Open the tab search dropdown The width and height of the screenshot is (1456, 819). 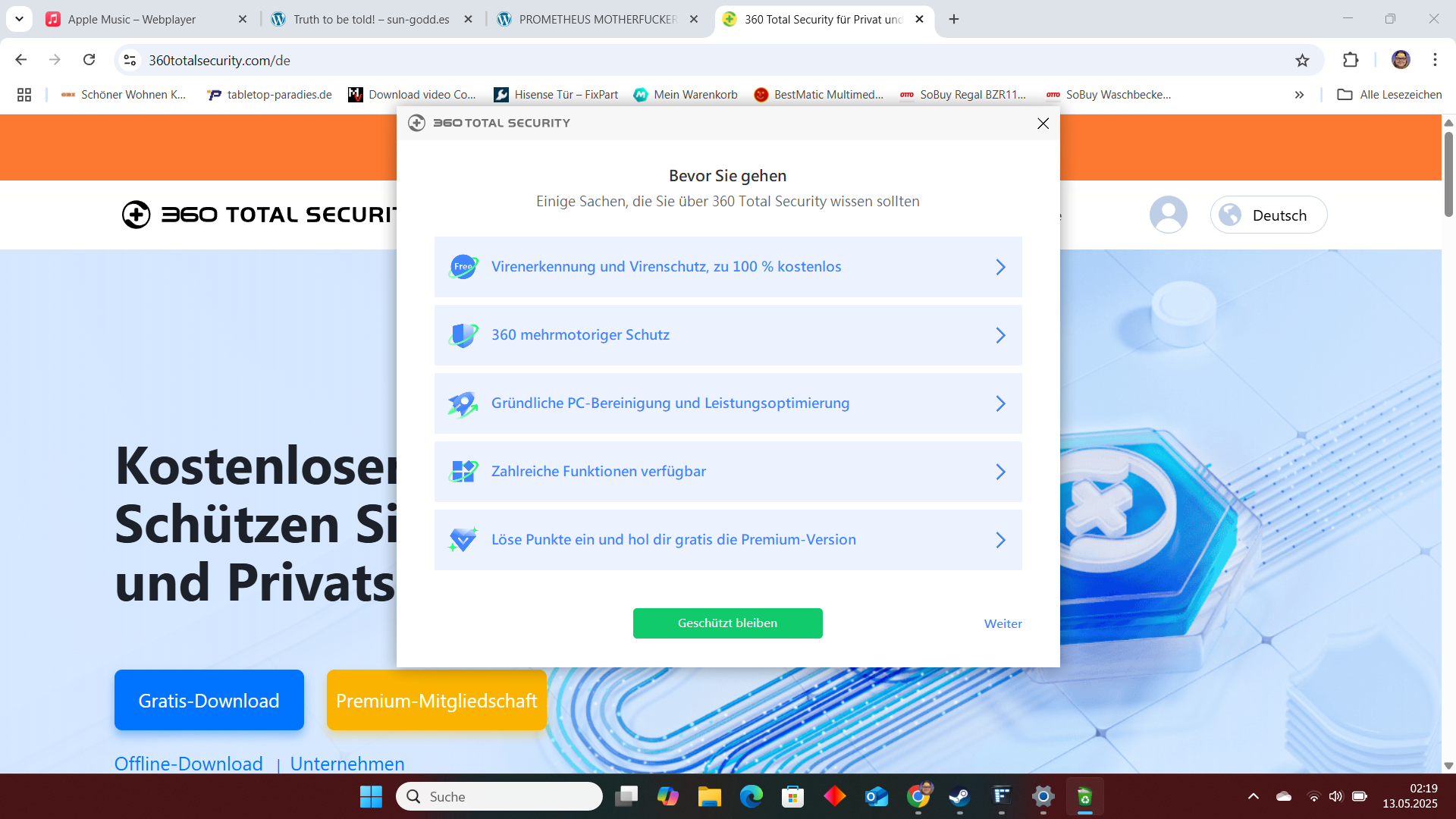[x=19, y=19]
